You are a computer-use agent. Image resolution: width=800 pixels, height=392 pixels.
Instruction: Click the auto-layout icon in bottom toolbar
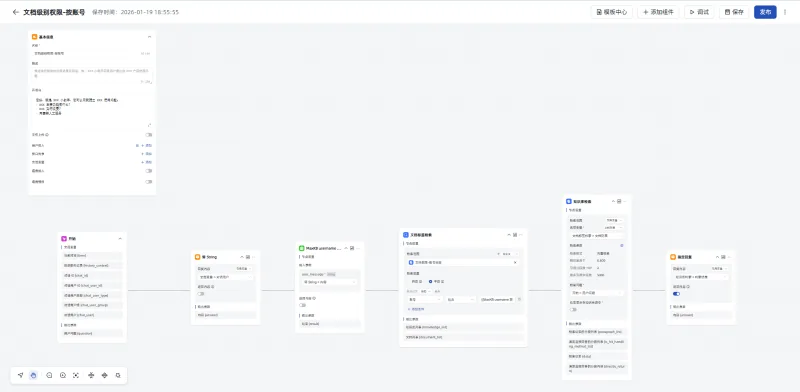118,375
